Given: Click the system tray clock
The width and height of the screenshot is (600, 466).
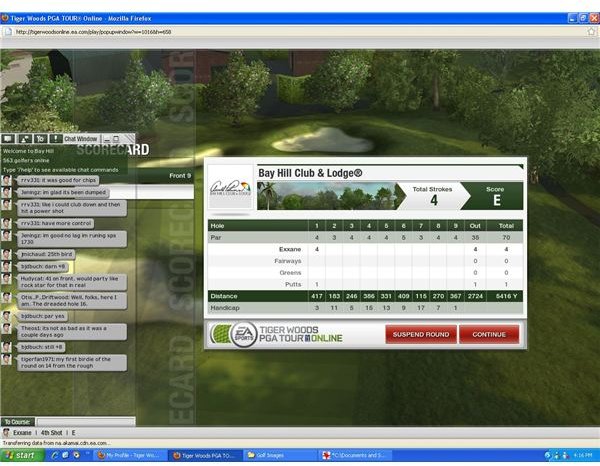Looking at the screenshot, I should [x=583, y=455].
